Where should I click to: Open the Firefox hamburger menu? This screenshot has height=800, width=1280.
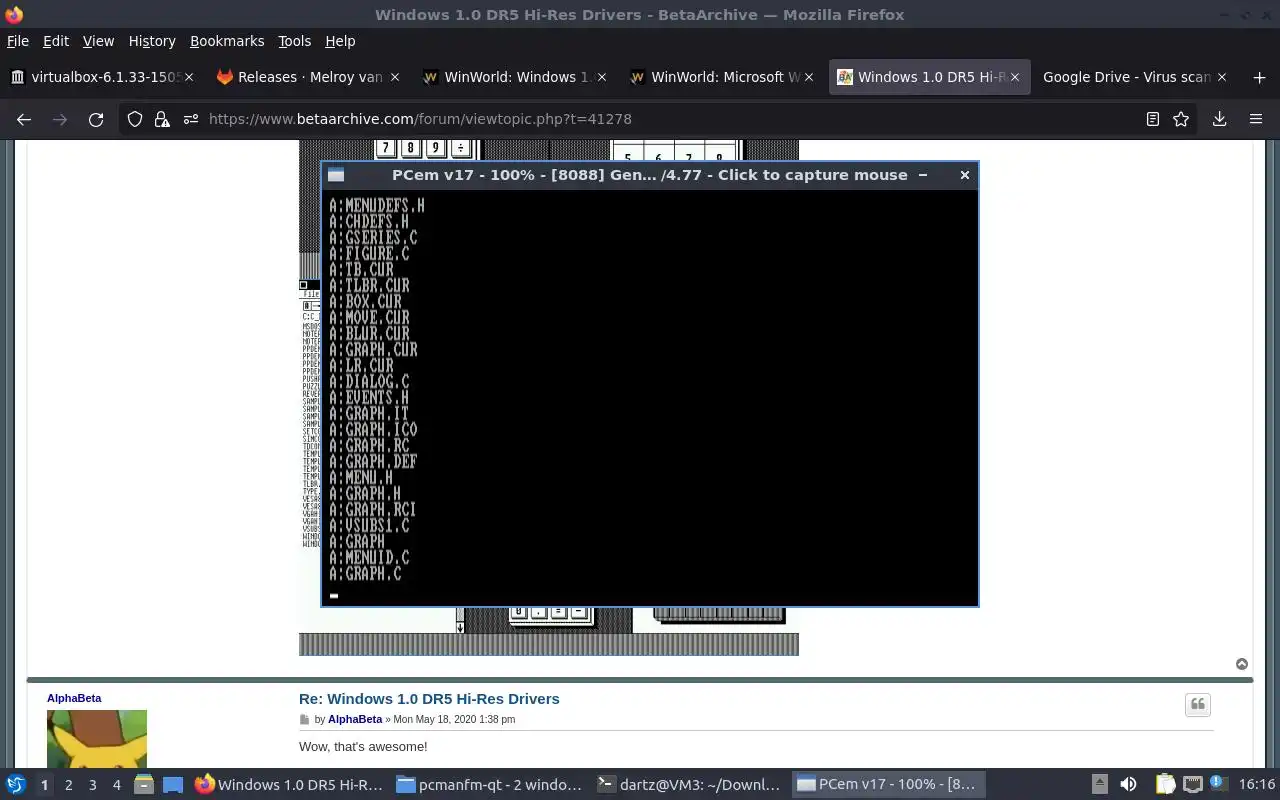(1256, 119)
